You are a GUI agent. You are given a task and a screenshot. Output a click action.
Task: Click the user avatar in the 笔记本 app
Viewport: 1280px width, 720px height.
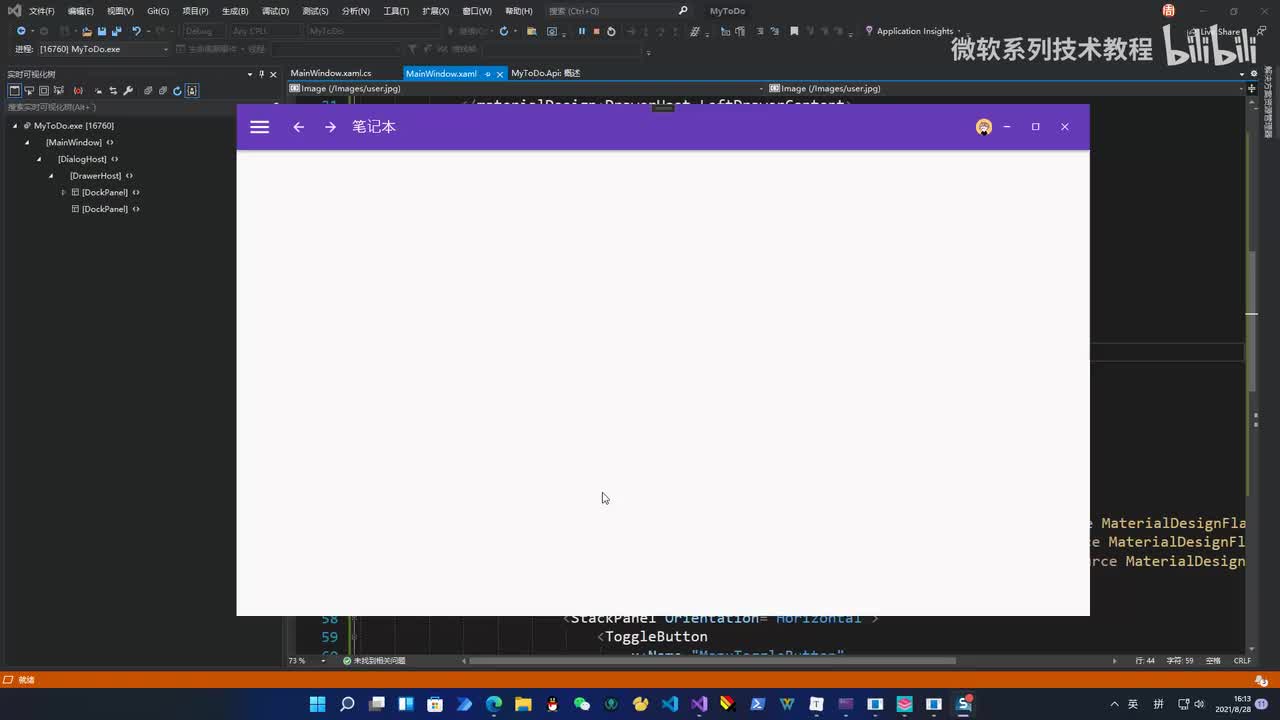(984, 127)
